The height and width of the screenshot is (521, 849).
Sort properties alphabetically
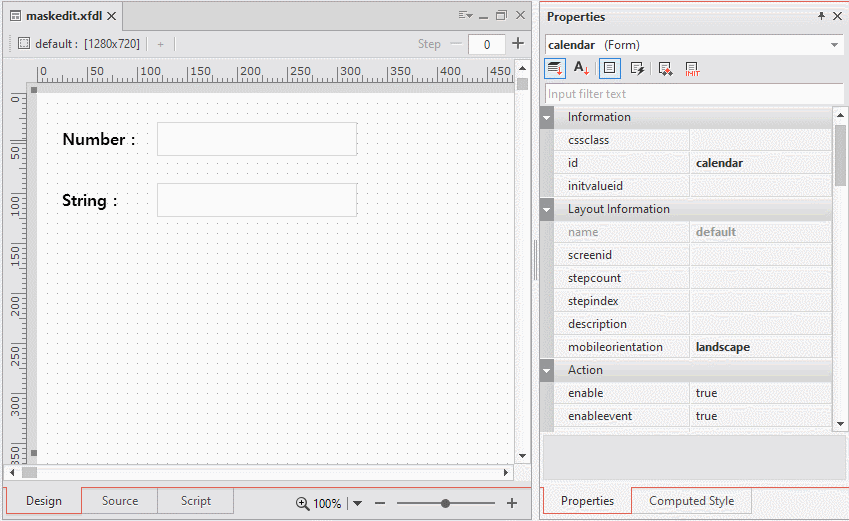point(581,68)
